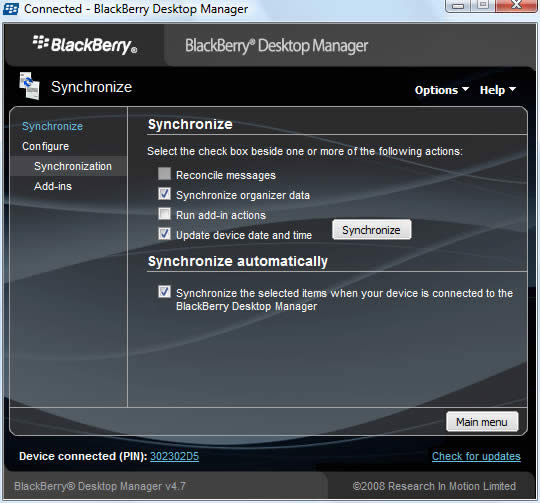Enable Run add-in actions checkbox
The height and width of the screenshot is (503, 540).
tap(164, 214)
